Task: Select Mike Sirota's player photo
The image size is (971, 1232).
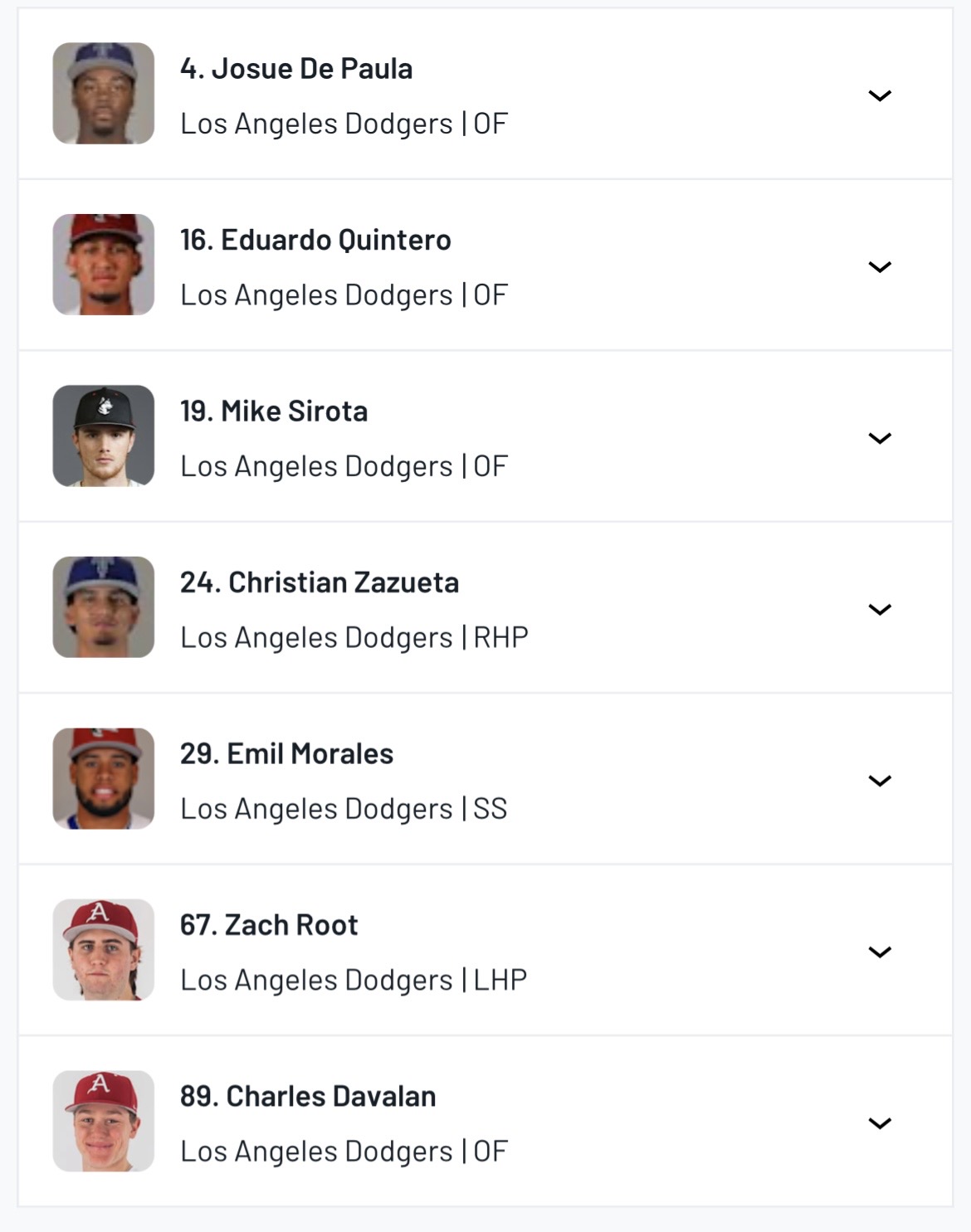Action: (104, 436)
